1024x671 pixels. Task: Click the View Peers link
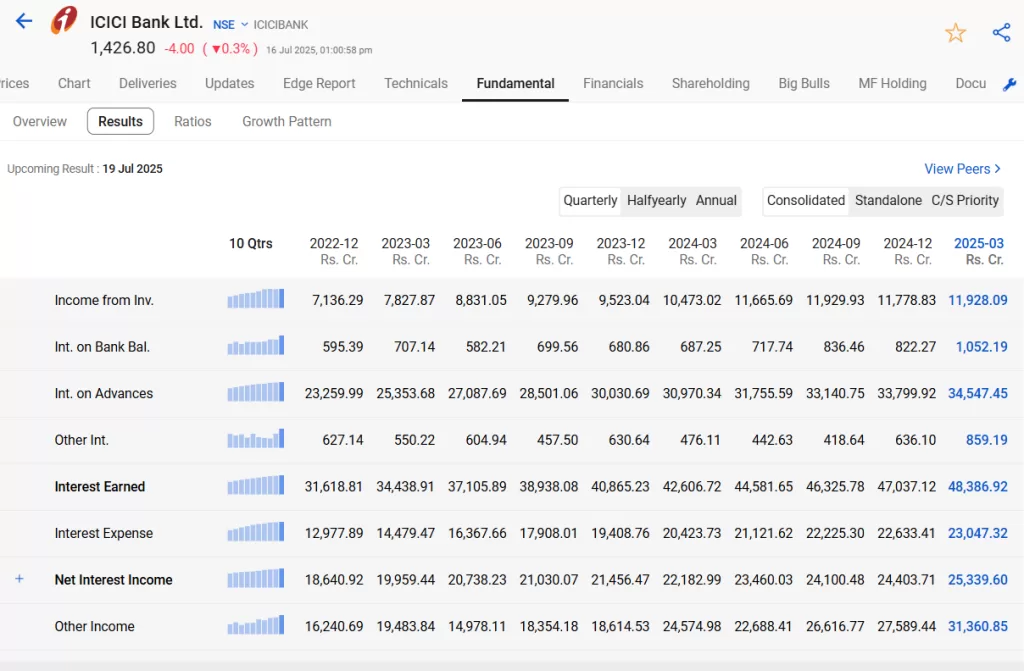(963, 169)
